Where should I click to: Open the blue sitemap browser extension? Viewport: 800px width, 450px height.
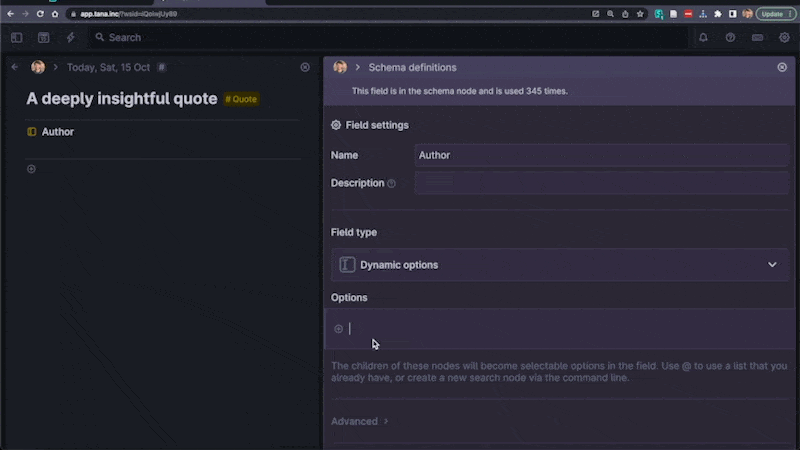point(703,14)
